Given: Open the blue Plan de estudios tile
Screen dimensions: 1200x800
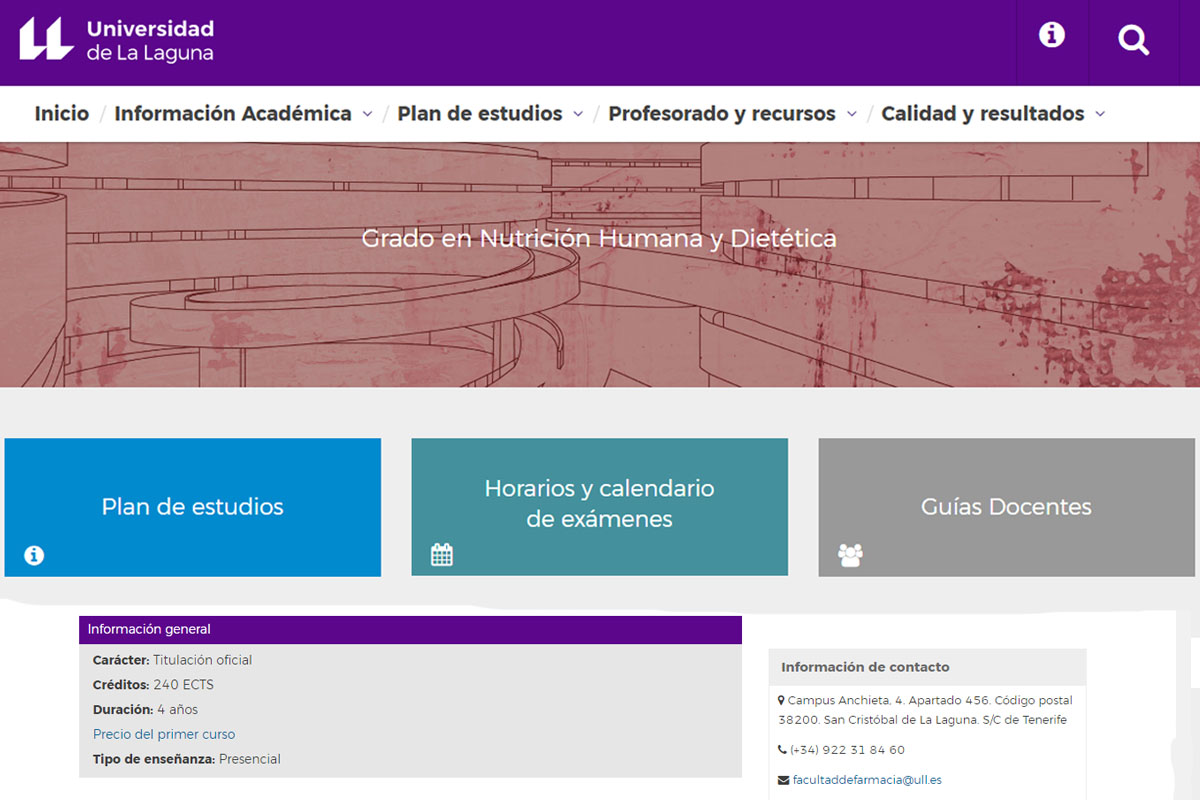Looking at the screenshot, I should point(193,506).
